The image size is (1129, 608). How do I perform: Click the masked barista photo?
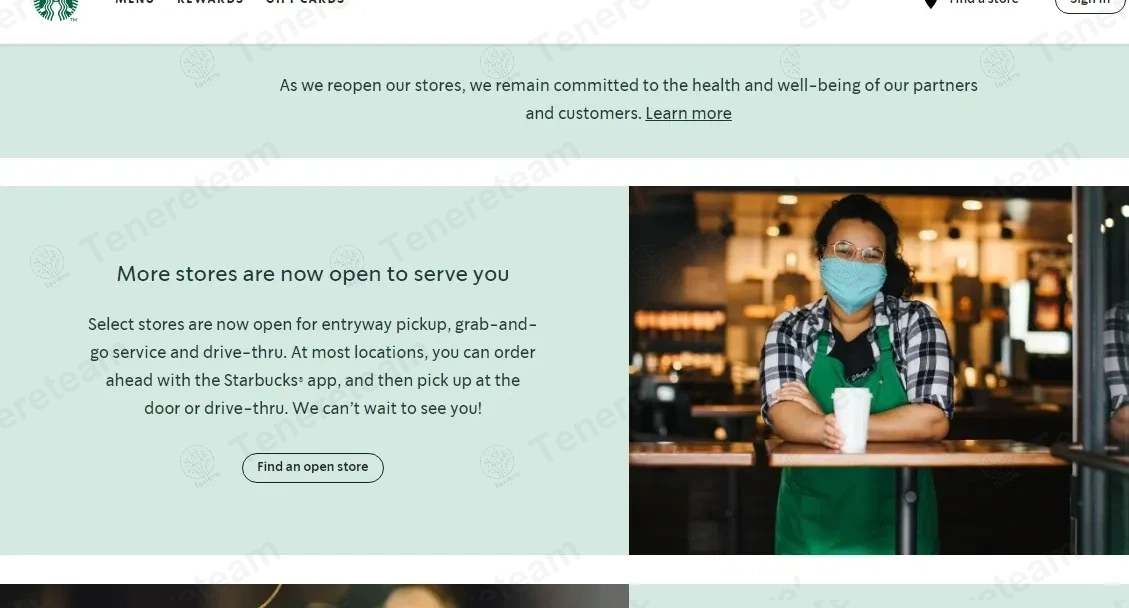(x=878, y=370)
